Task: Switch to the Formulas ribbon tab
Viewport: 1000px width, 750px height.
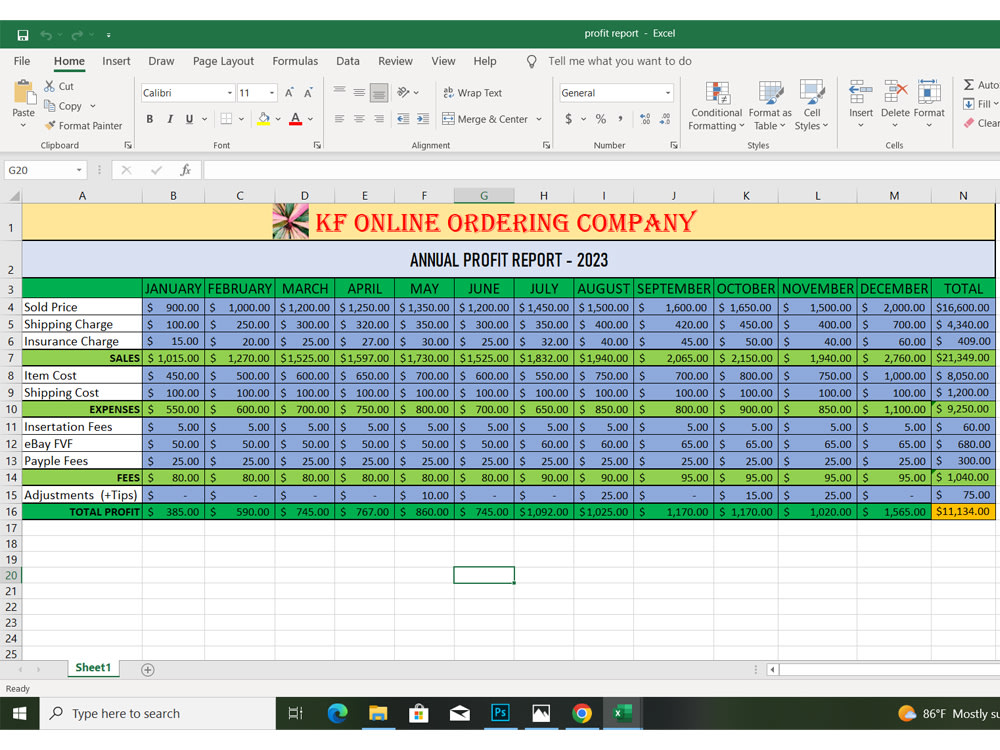Action: tap(295, 61)
